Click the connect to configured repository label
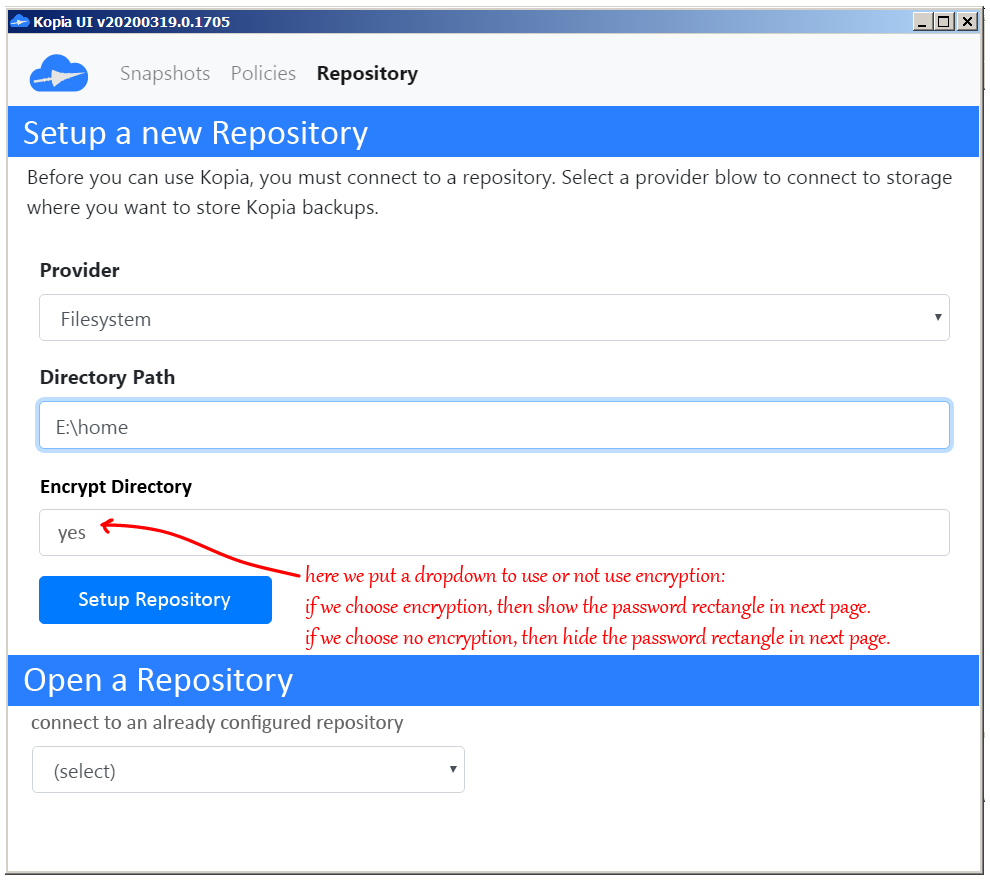 pyautogui.click(x=216, y=721)
